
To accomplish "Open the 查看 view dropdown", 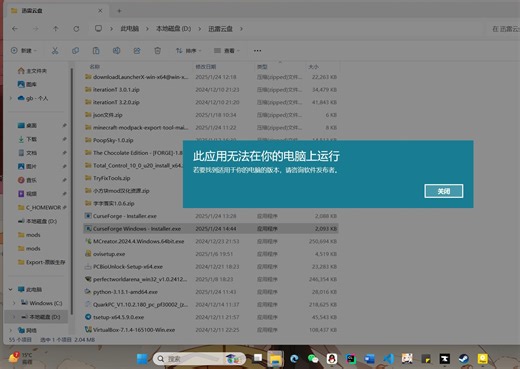I will pos(227,51).
